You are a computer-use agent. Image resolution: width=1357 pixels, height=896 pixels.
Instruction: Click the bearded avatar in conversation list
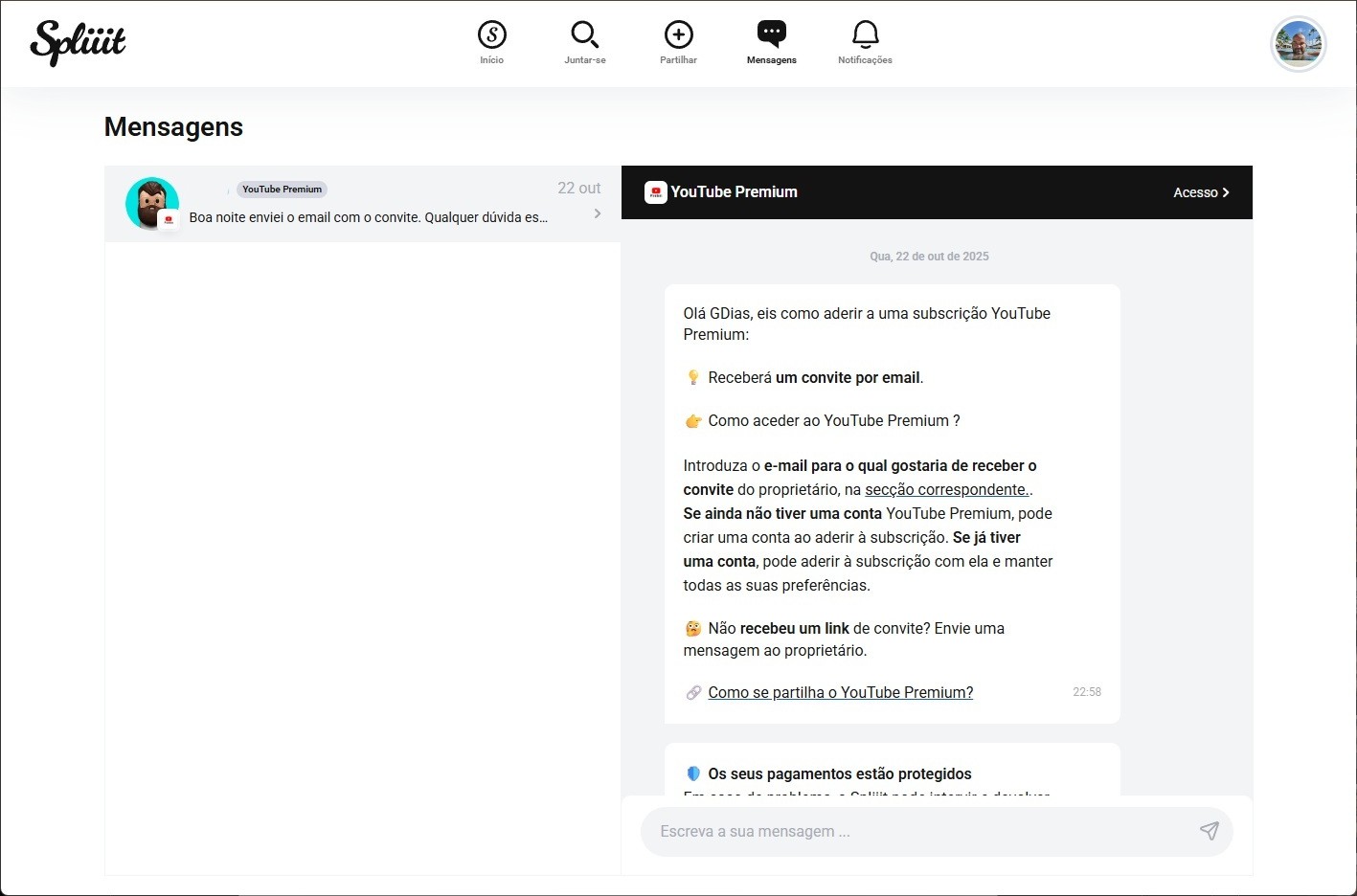coord(151,203)
